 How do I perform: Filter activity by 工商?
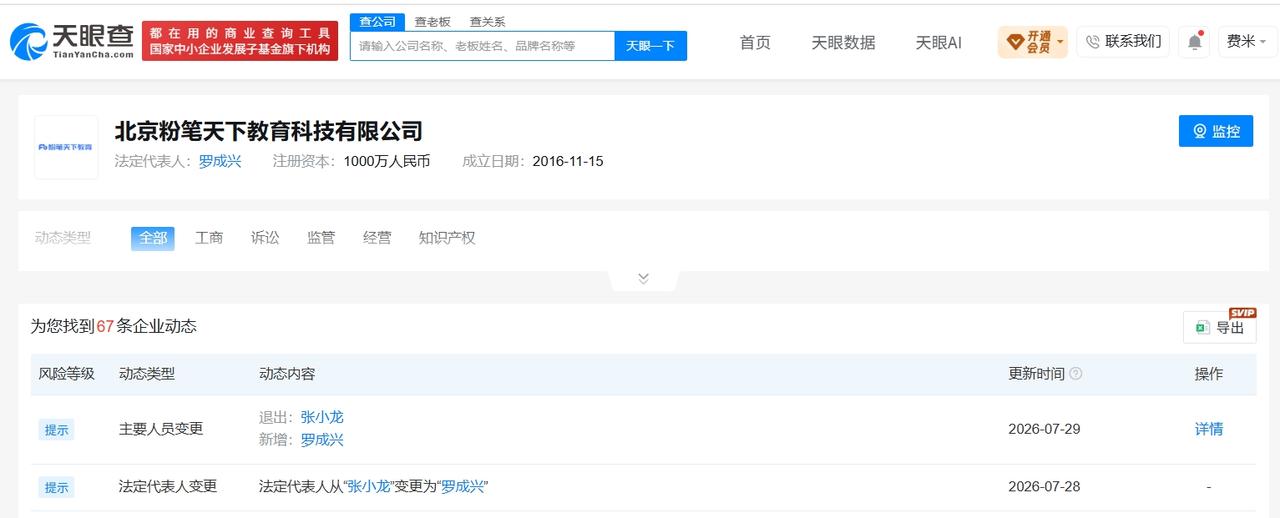tap(209, 238)
